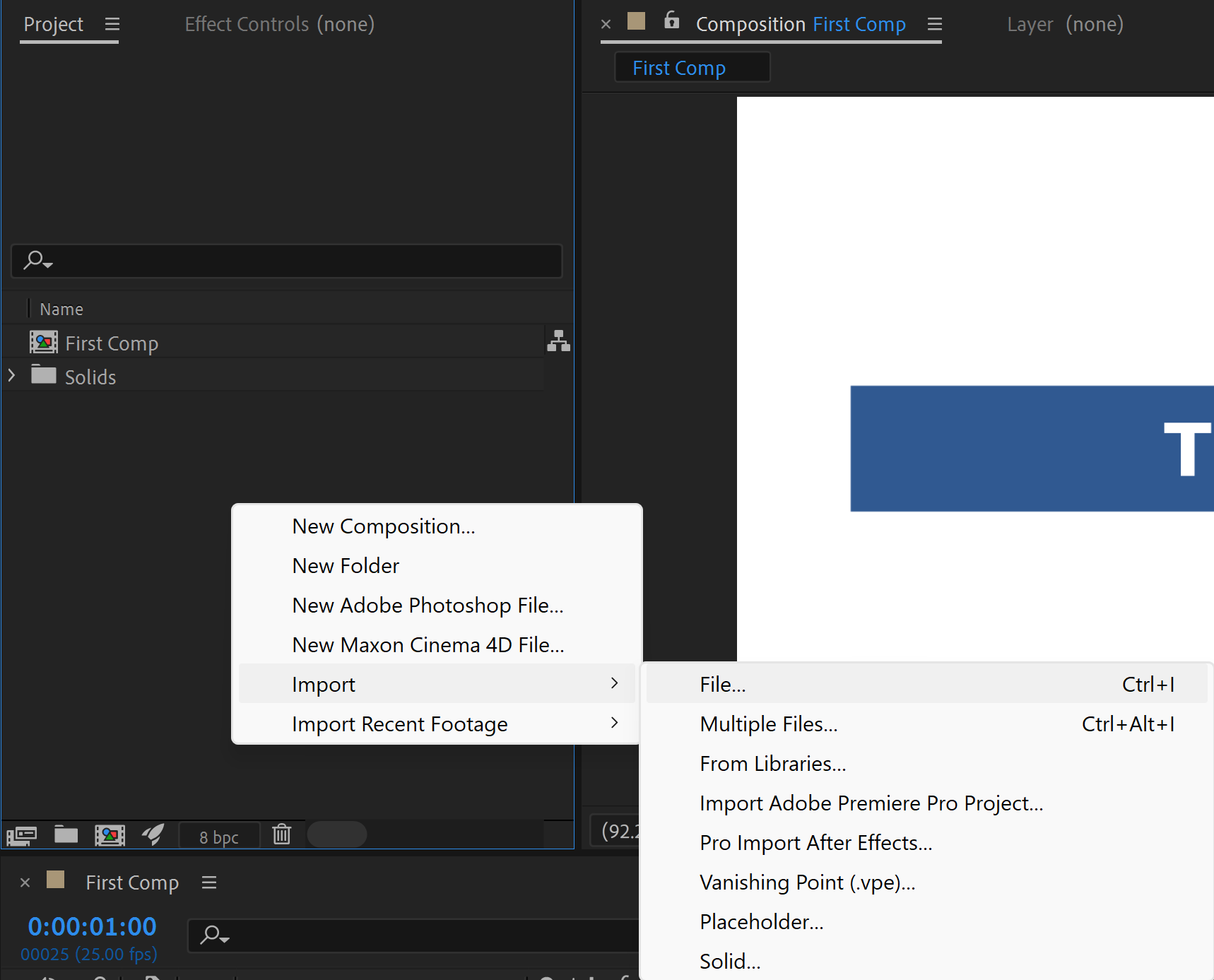
Task: Click the Interpret Footage icon in the Project panel
Action: pos(20,834)
